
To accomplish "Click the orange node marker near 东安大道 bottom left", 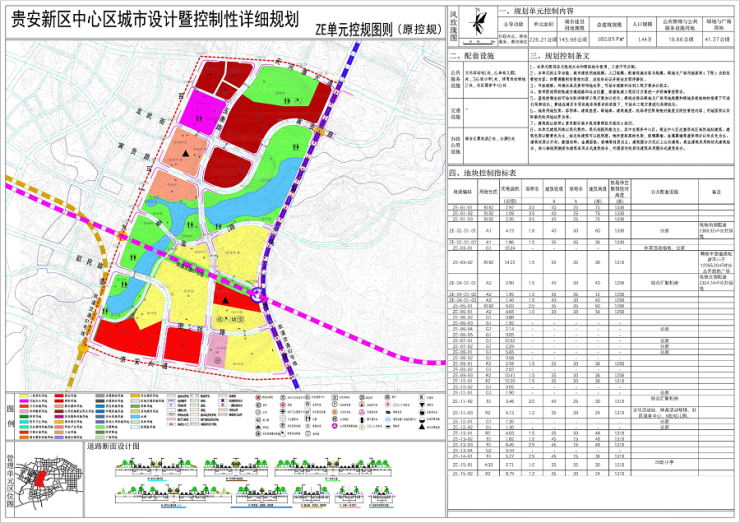I will click(83, 349).
